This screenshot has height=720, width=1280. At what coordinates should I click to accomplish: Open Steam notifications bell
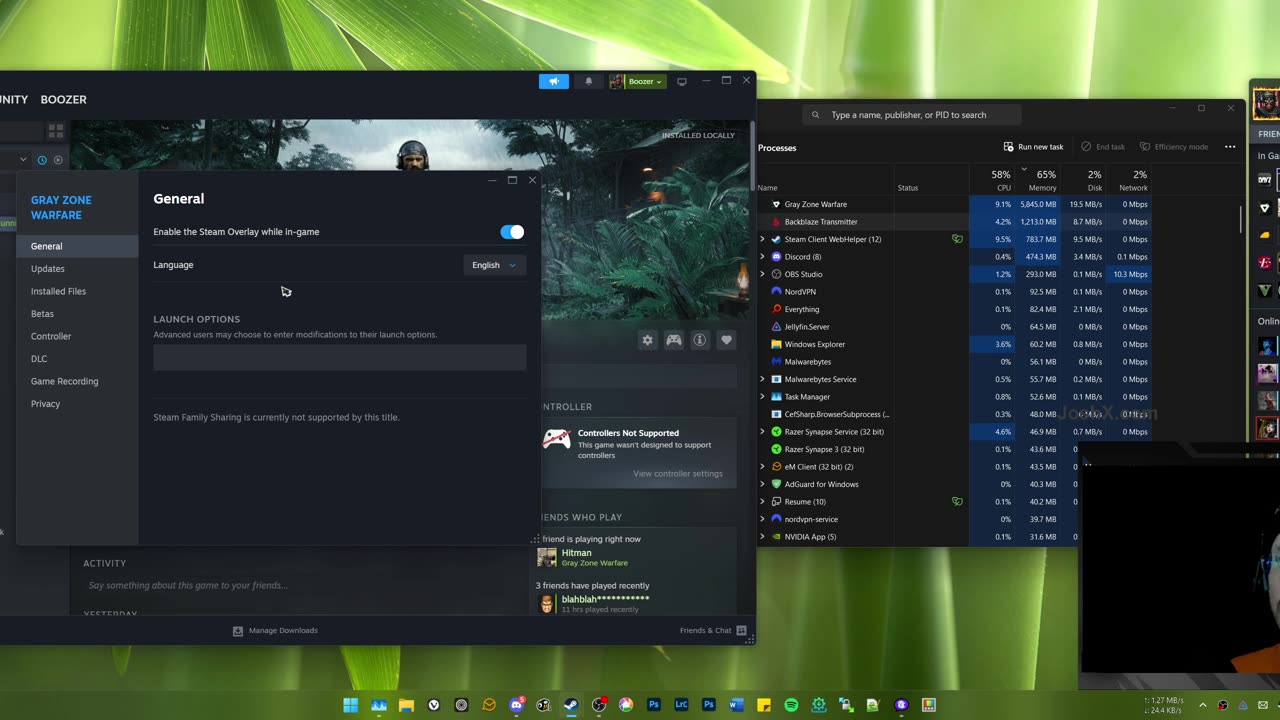588,81
